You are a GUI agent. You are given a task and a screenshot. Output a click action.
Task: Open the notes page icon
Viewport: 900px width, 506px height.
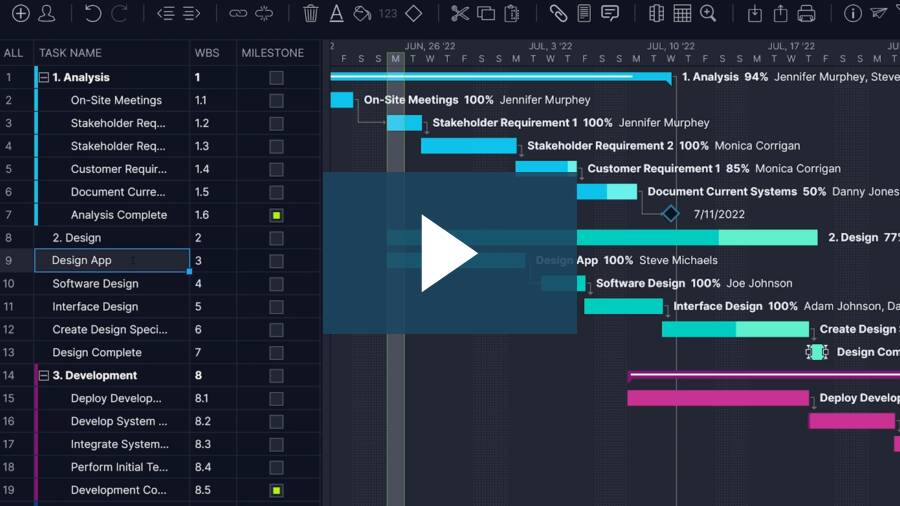click(x=584, y=13)
